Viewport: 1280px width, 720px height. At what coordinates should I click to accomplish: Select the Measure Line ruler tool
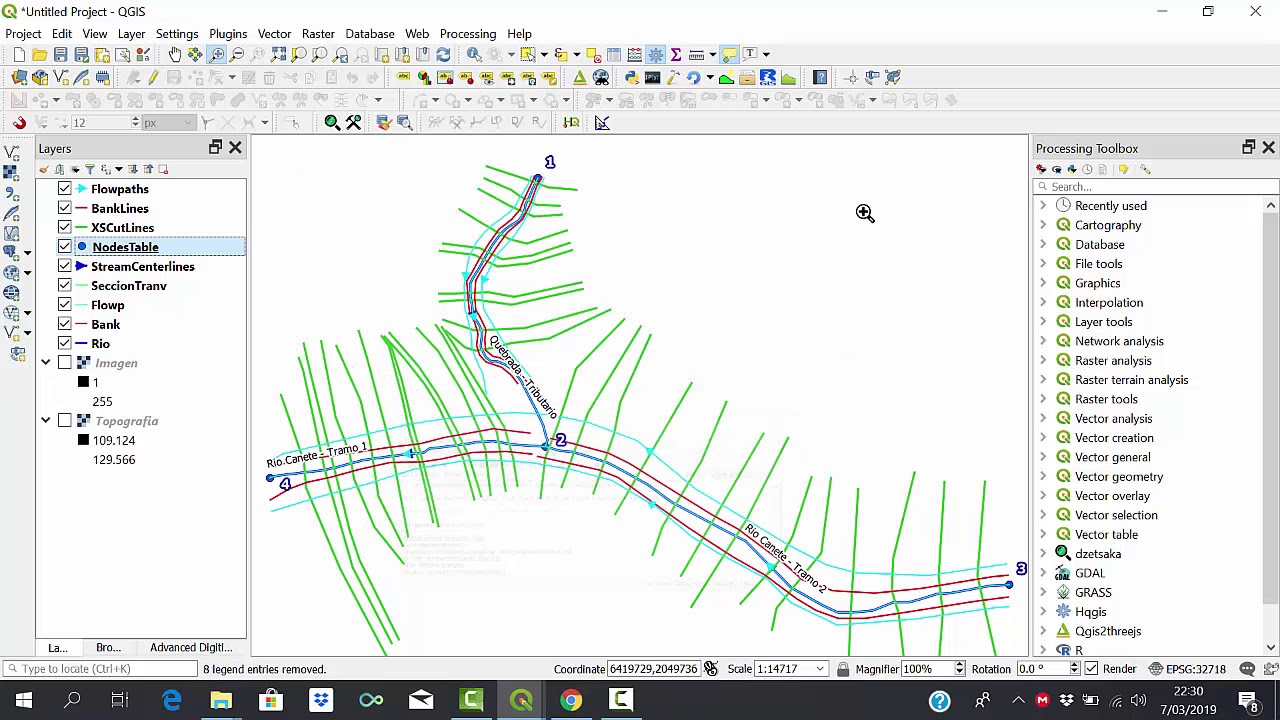click(x=697, y=54)
